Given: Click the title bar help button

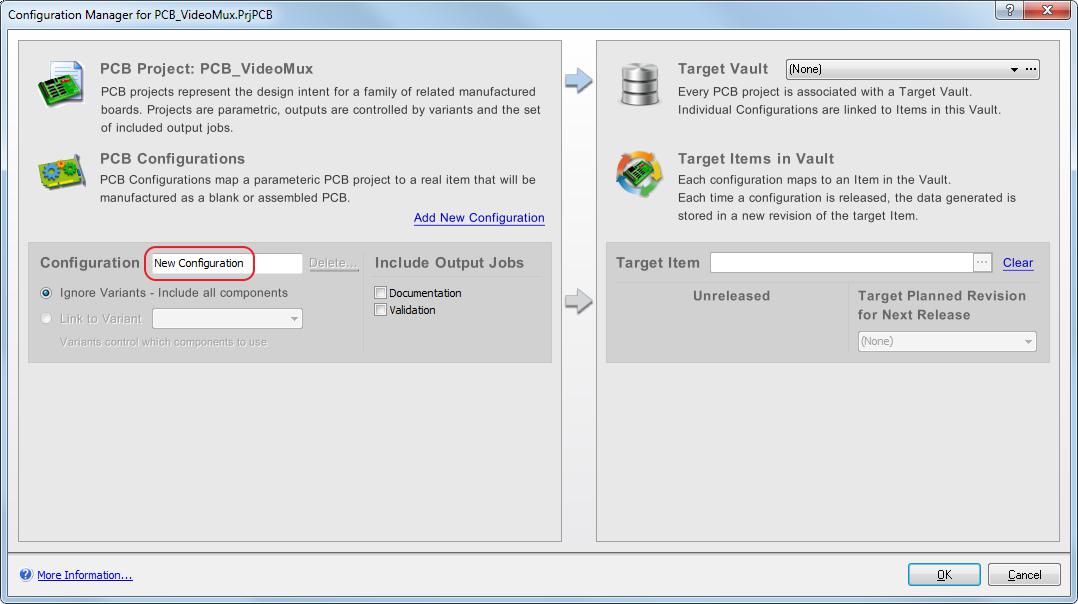Looking at the screenshot, I should pos(1010,10).
